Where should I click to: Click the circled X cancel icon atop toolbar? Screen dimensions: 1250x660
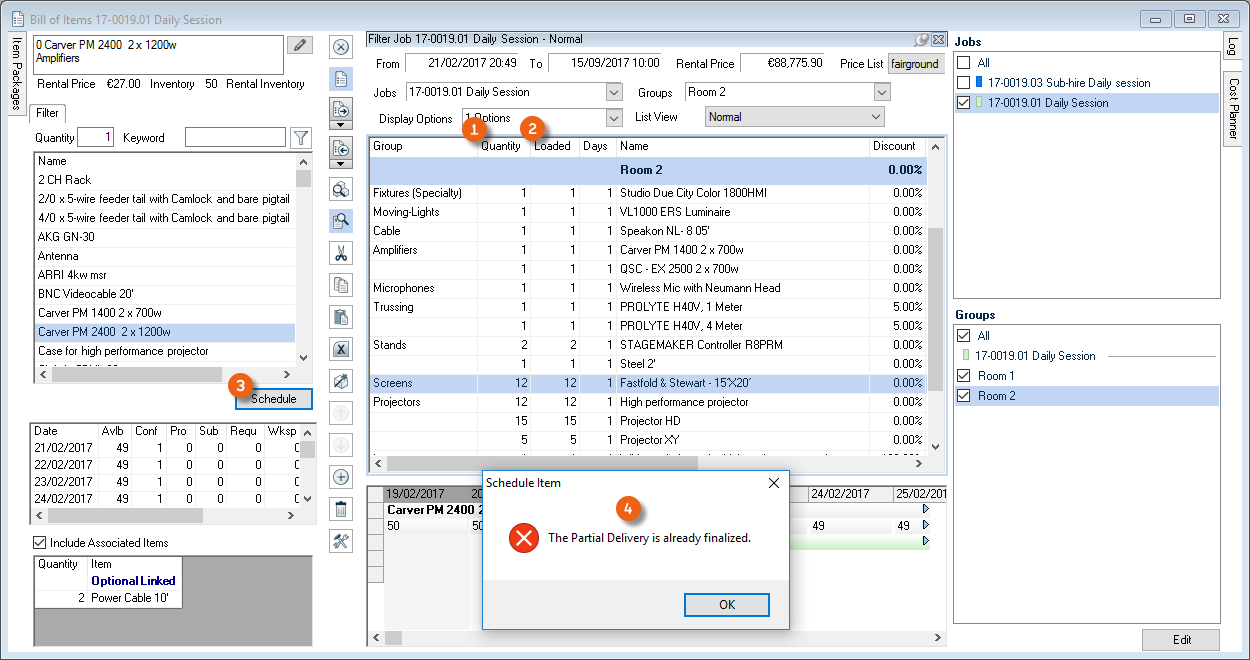point(341,47)
